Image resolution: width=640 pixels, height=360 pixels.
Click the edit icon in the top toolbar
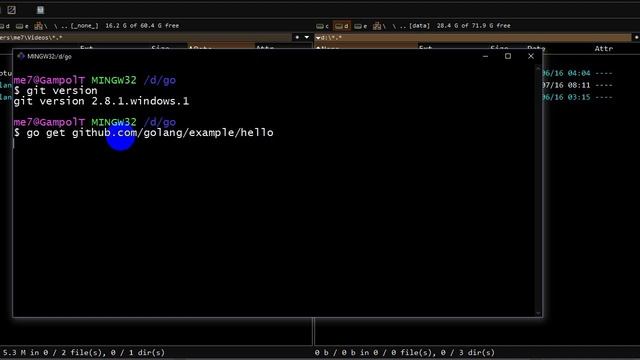11,10
